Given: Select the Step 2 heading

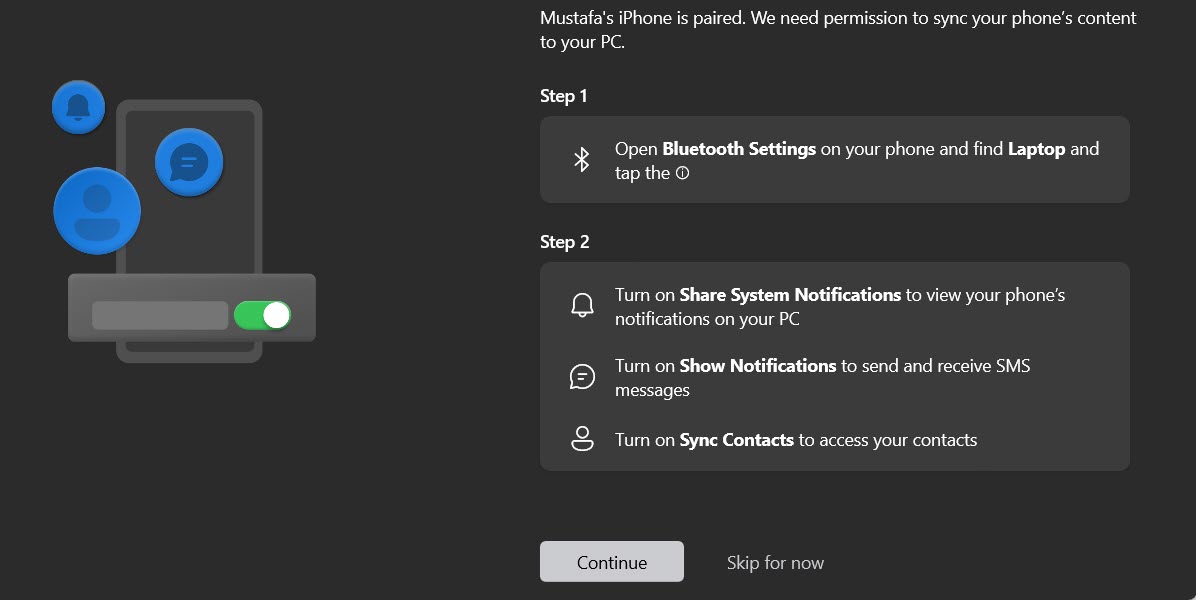Looking at the screenshot, I should pyautogui.click(x=563, y=242).
